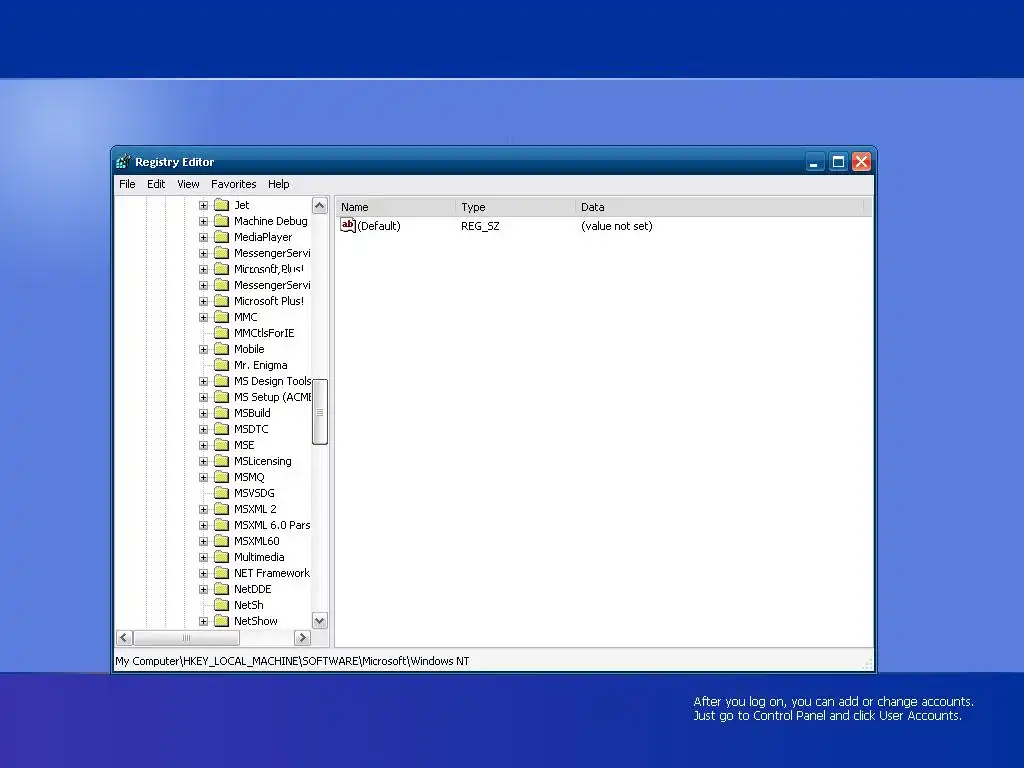Click the horizontal scrollbar right arrow
Image resolution: width=1024 pixels, height=768 pixels.
(302, 637)
